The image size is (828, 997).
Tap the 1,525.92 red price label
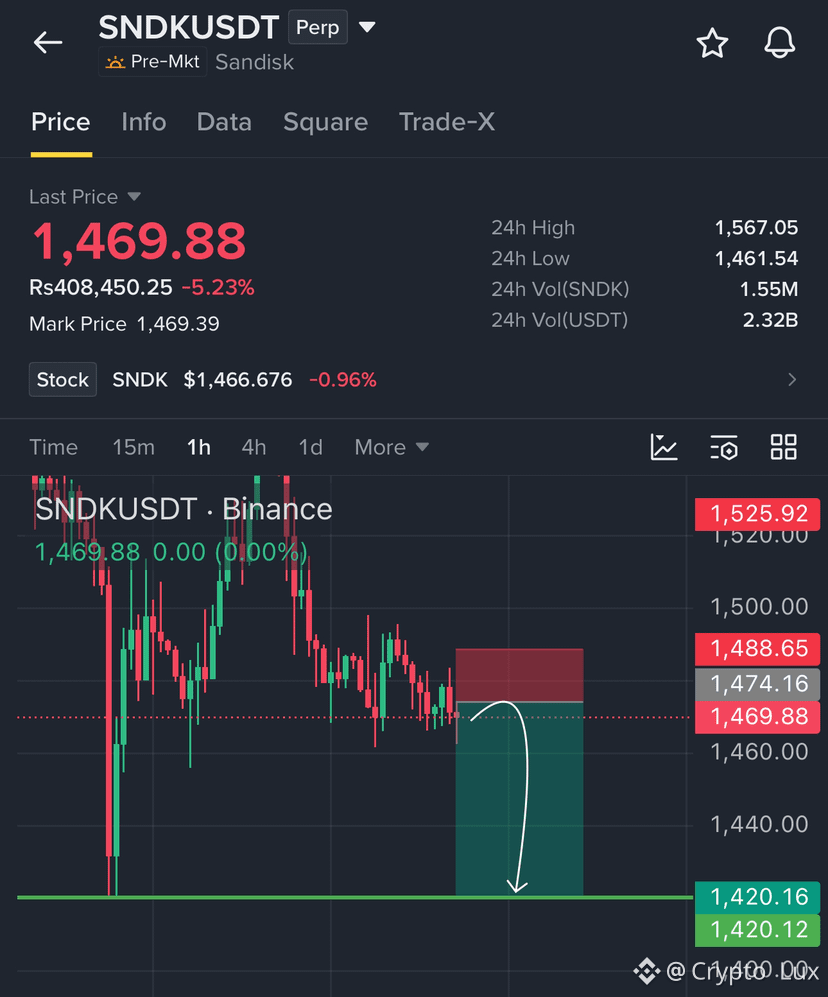pyautogui.click(x=757, y=514)
